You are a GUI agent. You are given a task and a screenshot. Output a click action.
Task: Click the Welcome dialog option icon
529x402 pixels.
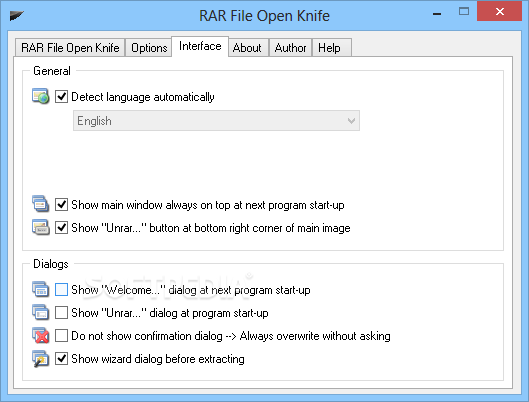point(40,289)
